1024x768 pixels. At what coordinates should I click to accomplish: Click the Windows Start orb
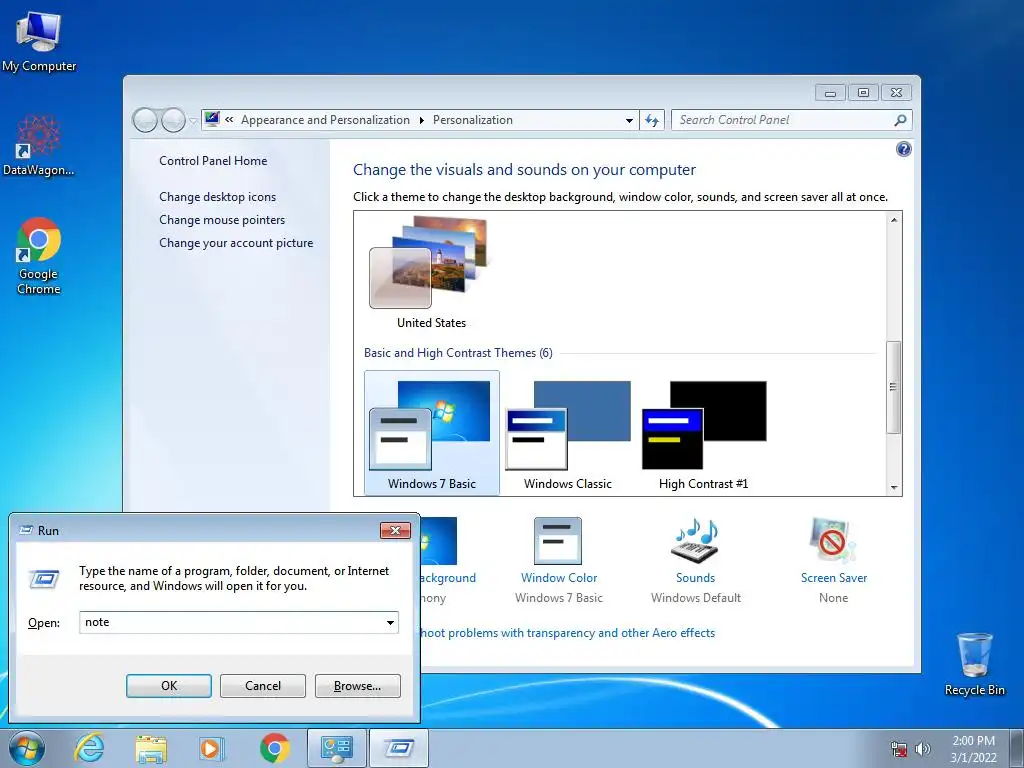tap(27, 748)
